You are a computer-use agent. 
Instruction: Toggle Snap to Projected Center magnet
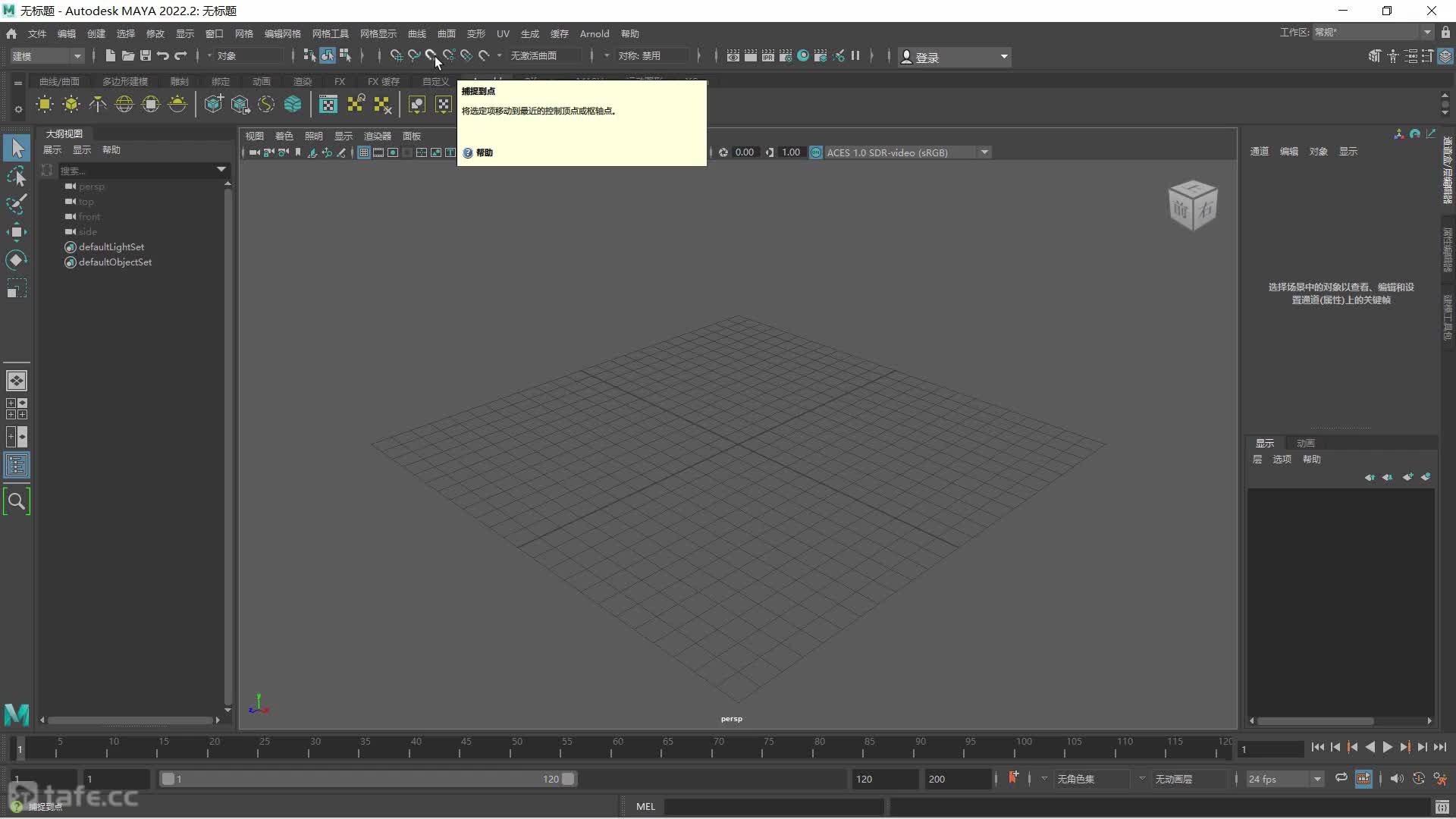448,55
